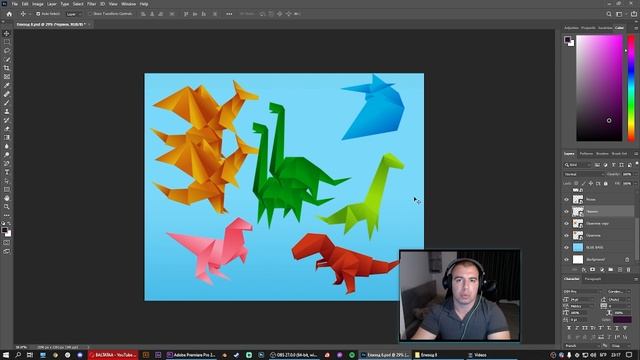Add a layer mask
640x360 pixels.
[x=593, y=270]
